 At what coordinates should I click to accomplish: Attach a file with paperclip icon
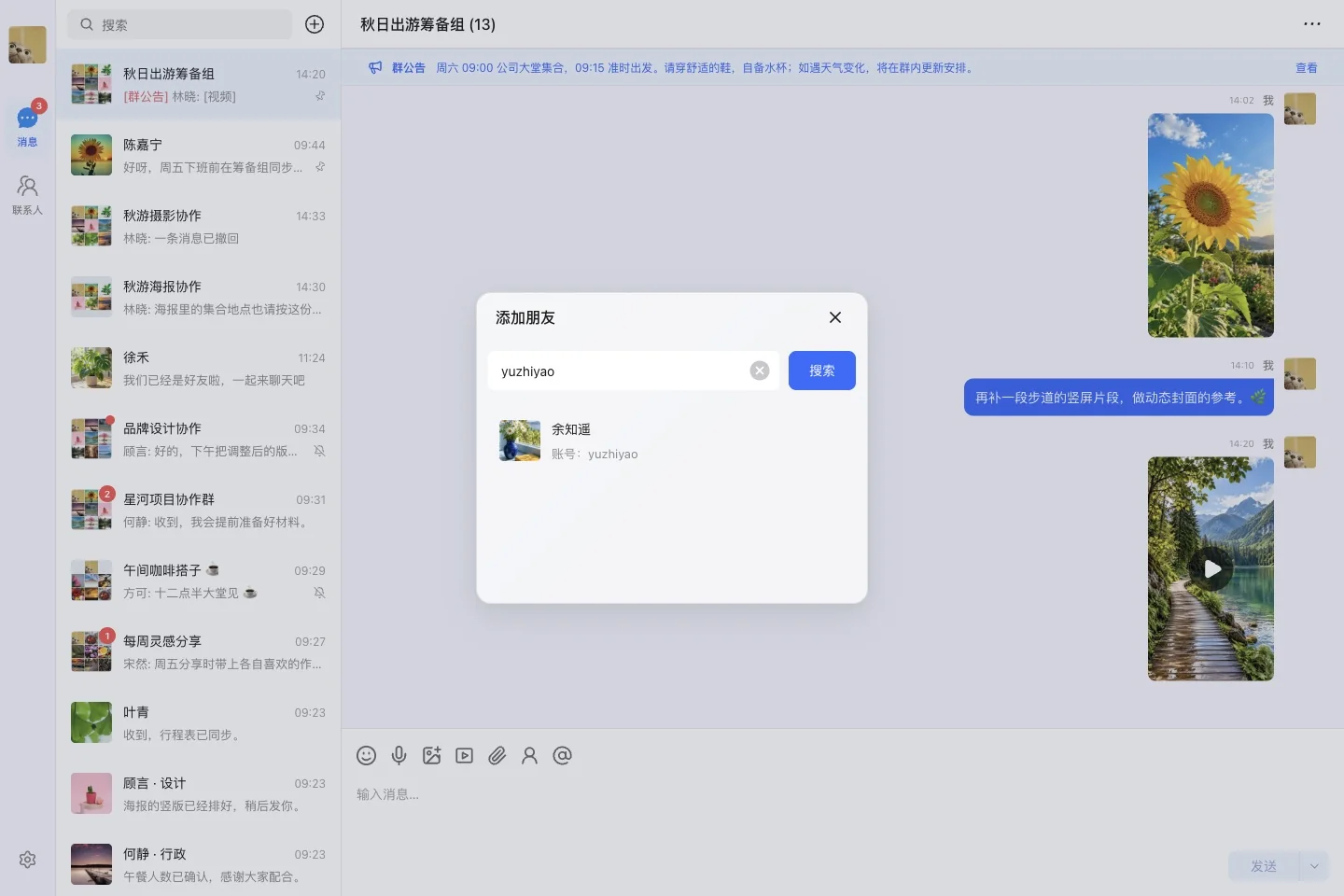tap(497, 755)
